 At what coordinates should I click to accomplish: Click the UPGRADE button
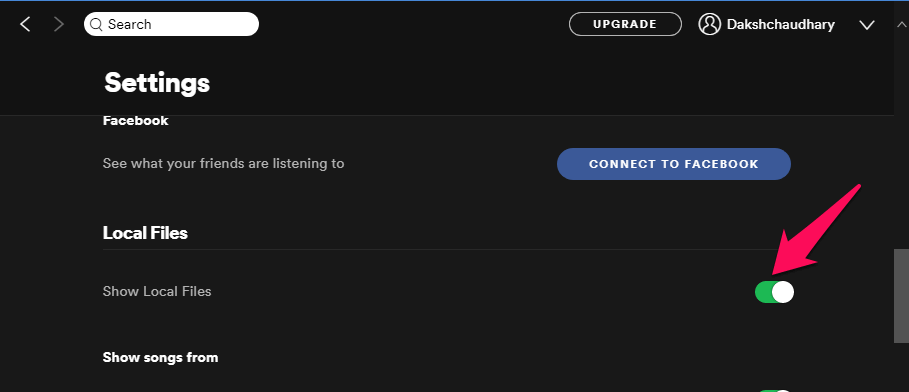point(625,24)
